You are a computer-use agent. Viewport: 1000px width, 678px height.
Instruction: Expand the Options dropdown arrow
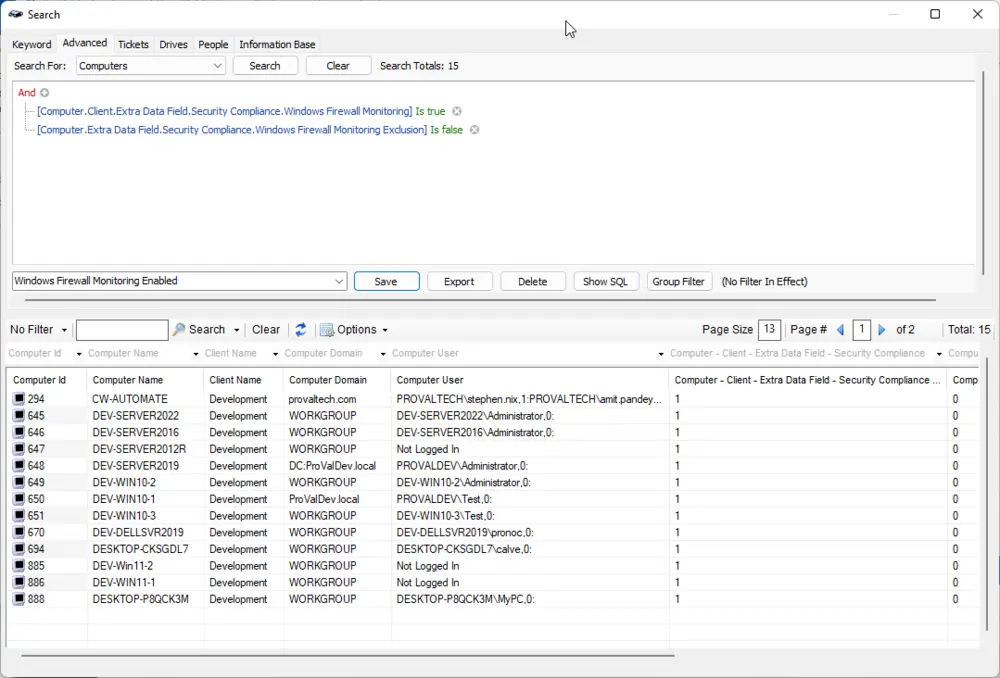[x=385, y=330]
